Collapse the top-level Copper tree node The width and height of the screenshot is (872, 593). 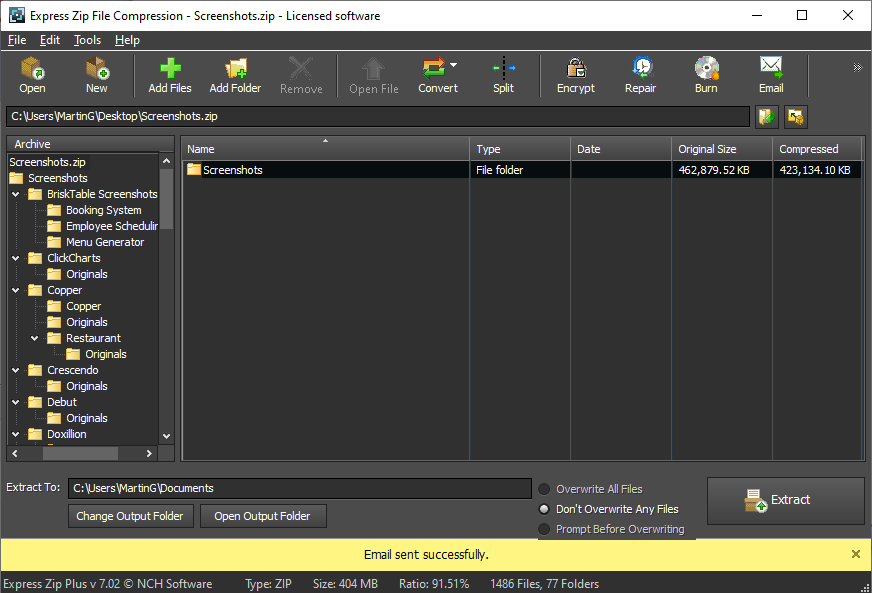(16, 290)
